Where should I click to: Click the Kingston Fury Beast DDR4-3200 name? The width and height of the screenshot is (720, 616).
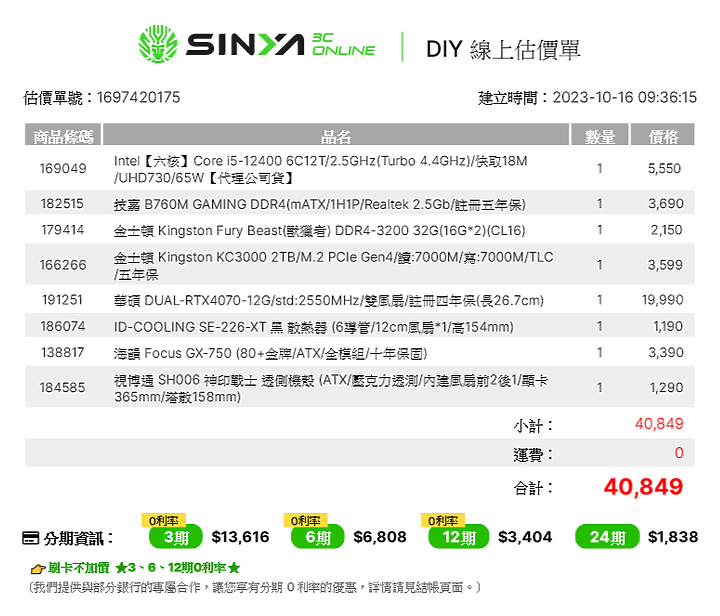[x=320, y=230]
